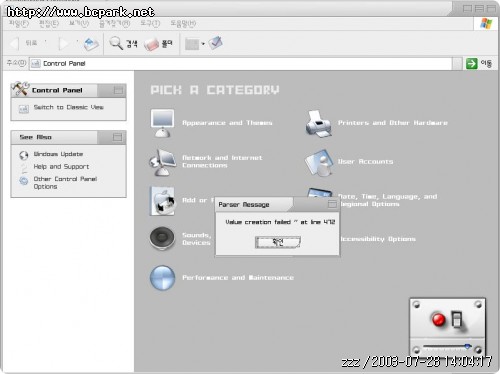500x374 pixels.
Task: Open the 즐겨찾기(A) menu
Action: (x=115, y=24)
